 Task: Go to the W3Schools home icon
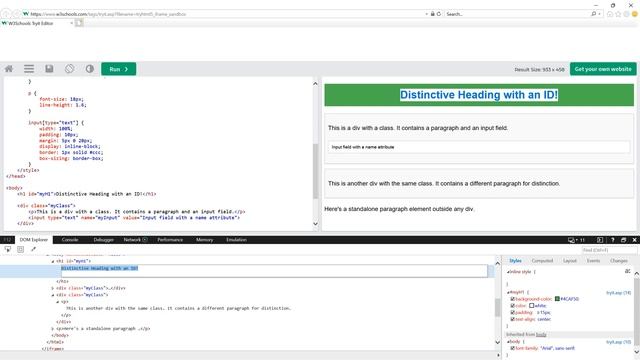coord(9,69)
